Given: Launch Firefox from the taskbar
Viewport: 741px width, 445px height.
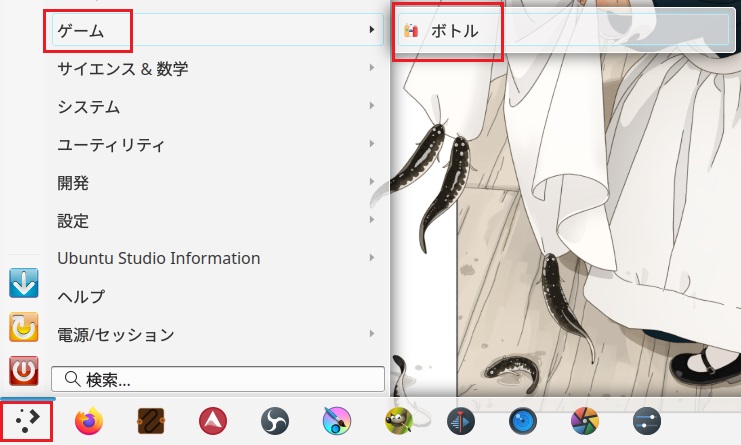Looking at the screenshot, I should (x=89, y=422).
